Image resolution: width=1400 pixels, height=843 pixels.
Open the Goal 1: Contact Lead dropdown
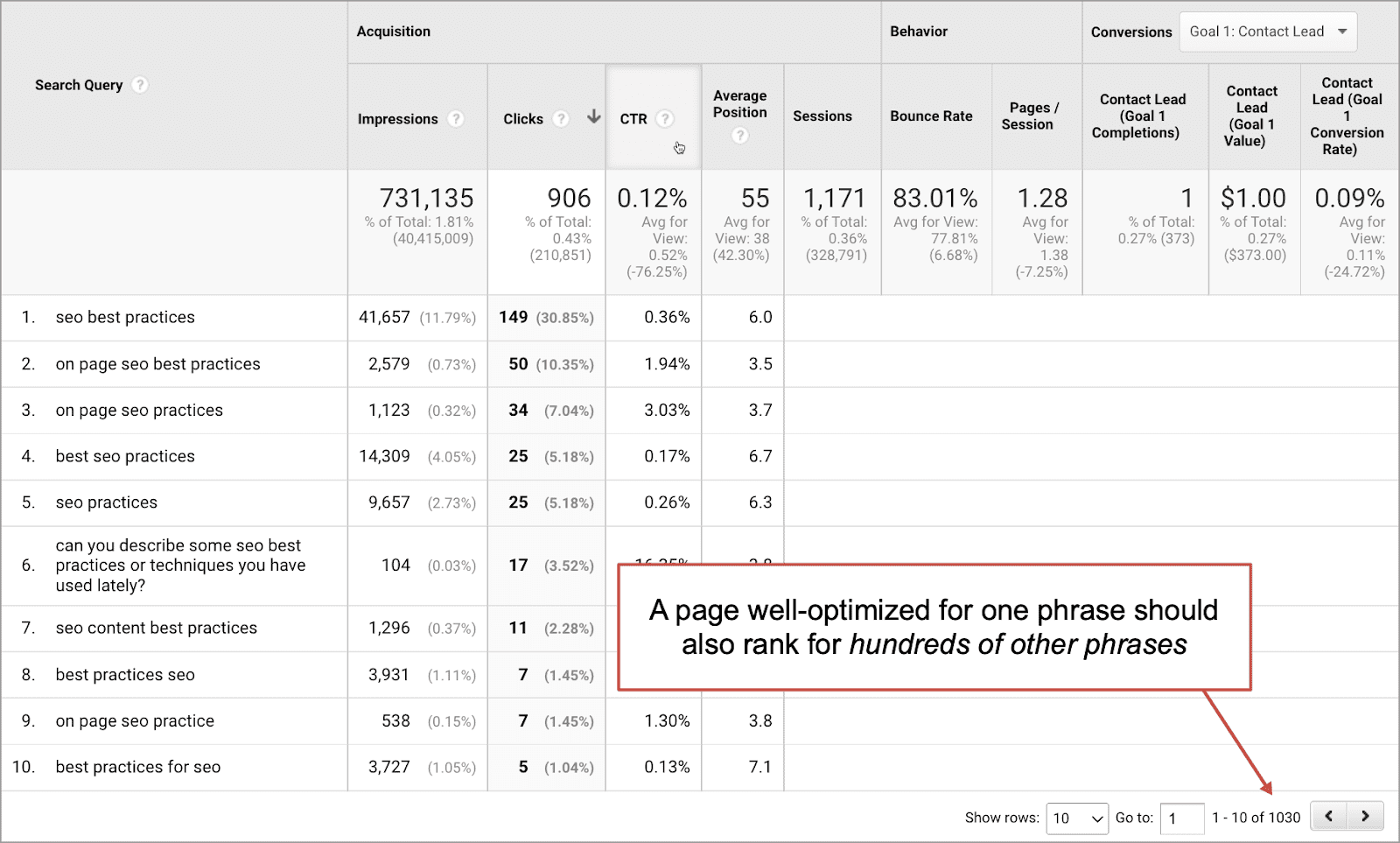pyautogui.click(x=1268, y=32)
